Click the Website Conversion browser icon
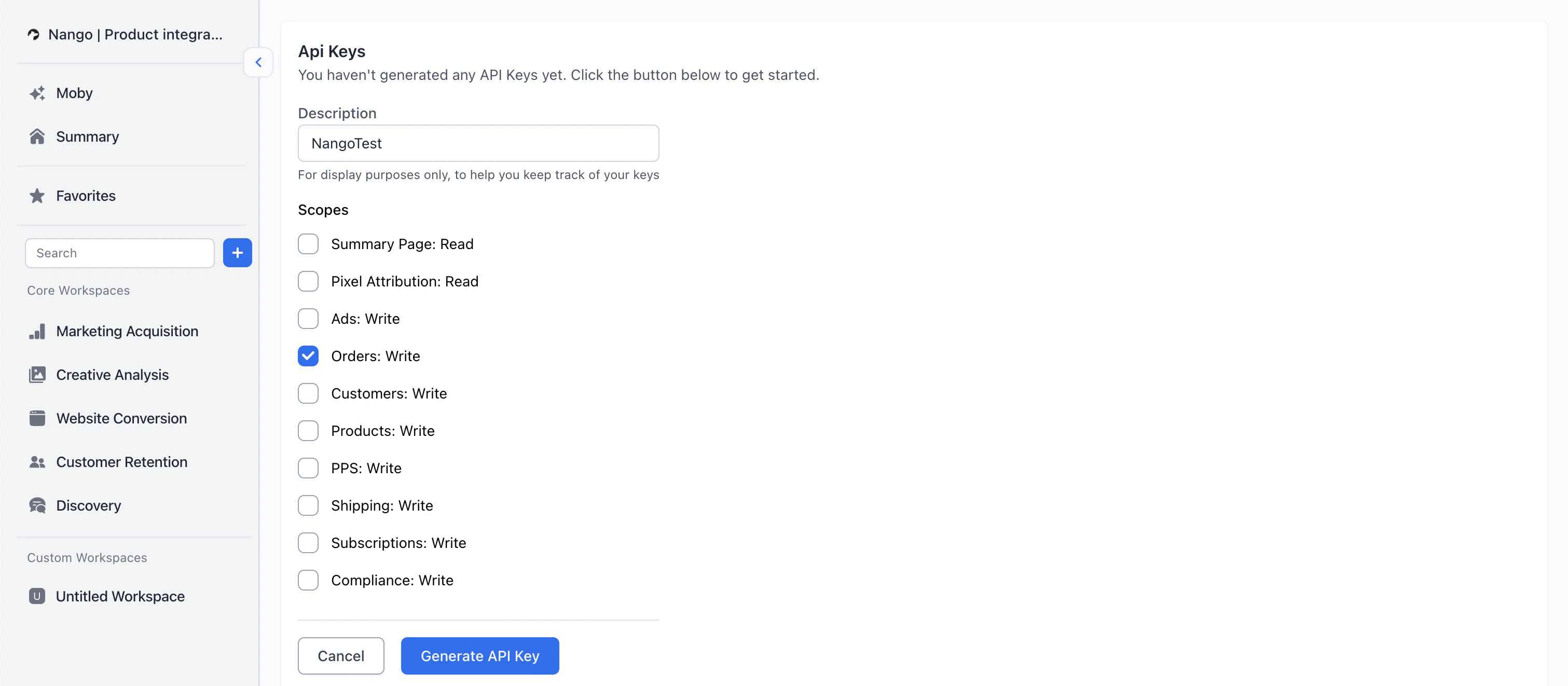This screenshot has height=686, width=1568. [37, 418]
